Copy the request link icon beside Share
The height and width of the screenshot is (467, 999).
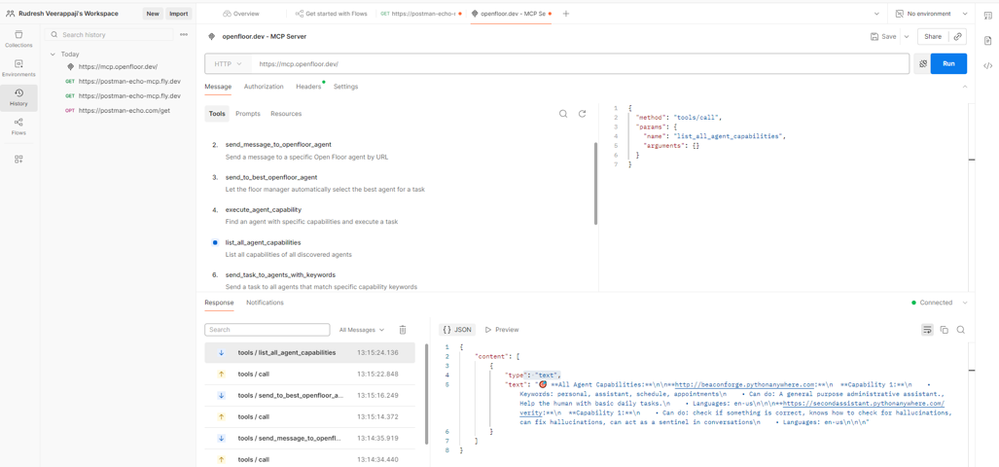(957, 36)
